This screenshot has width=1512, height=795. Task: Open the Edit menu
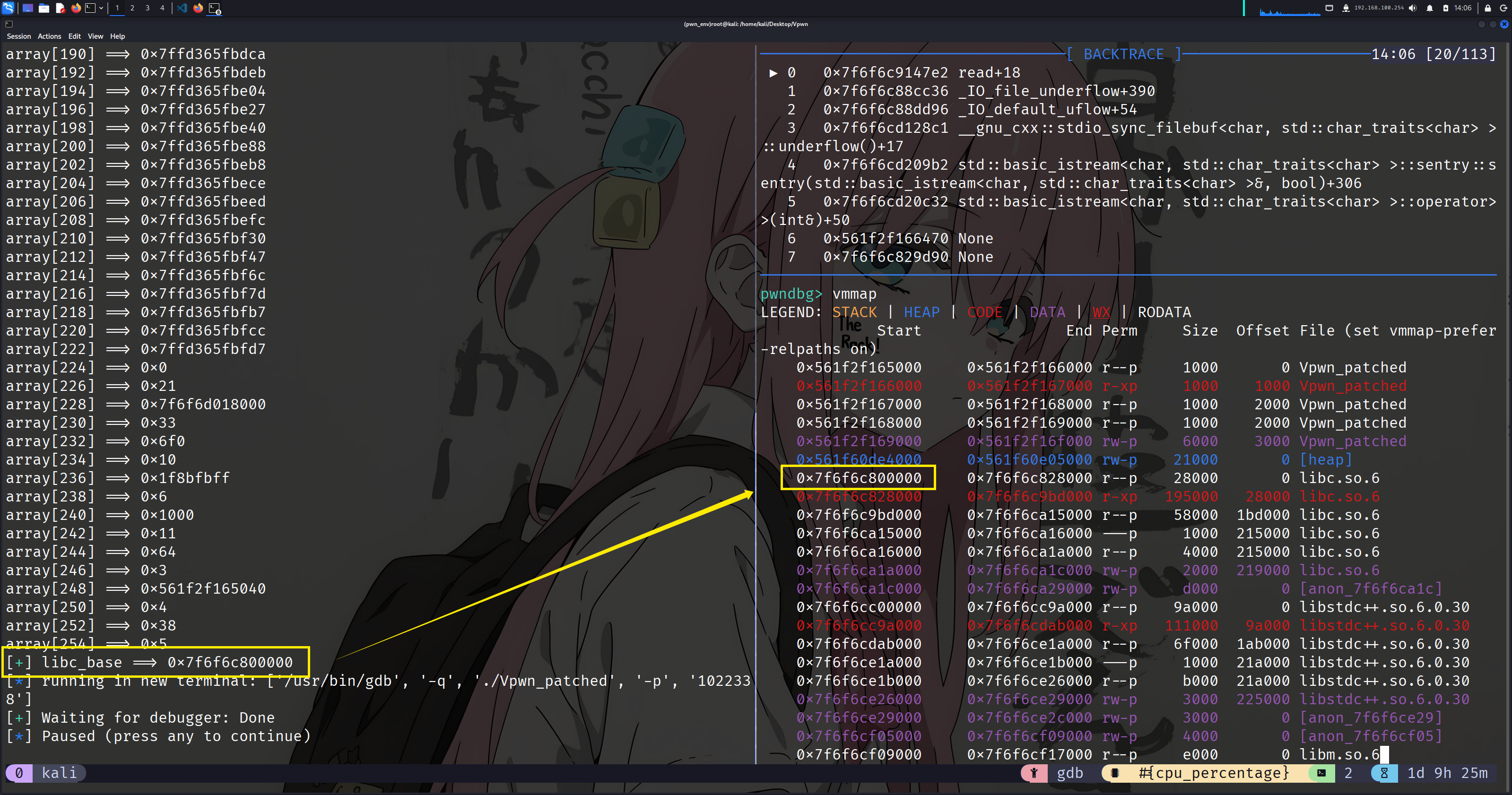tap(75, 36)
